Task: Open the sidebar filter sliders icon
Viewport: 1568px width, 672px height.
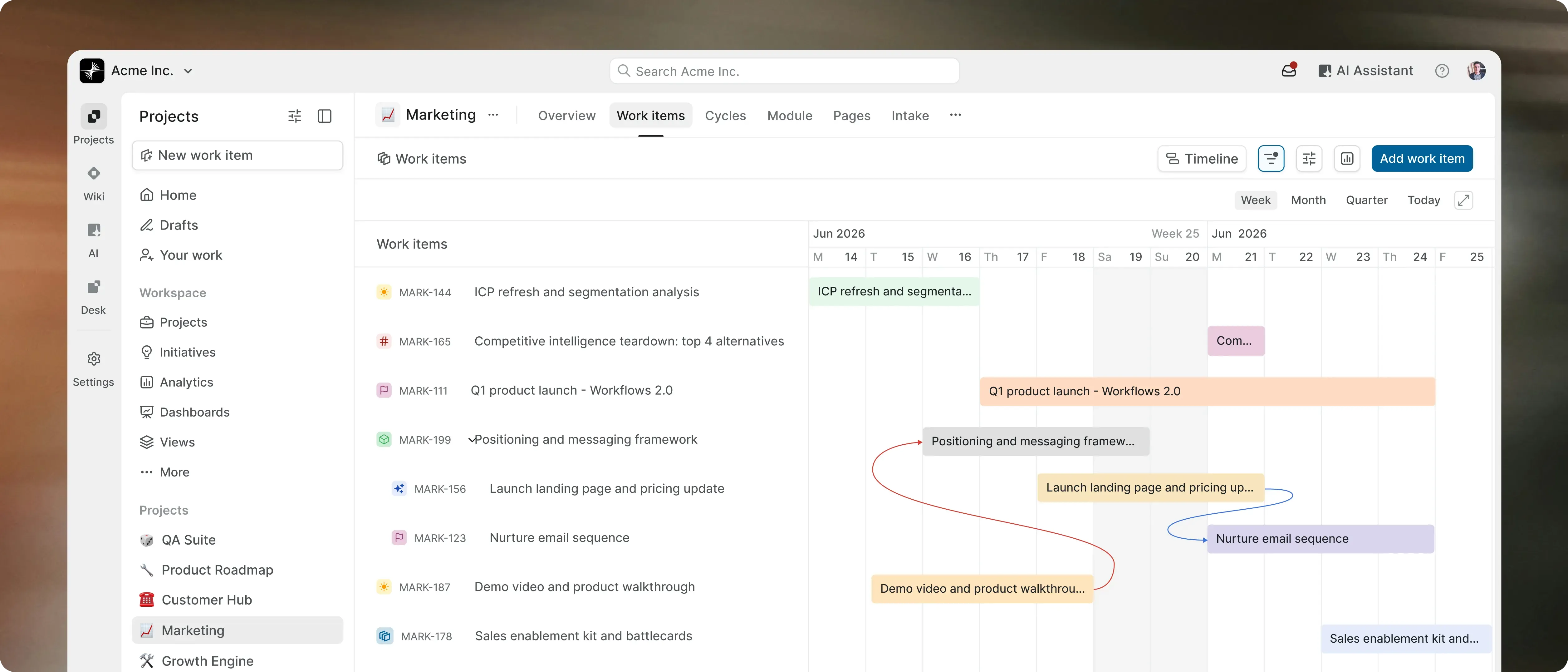Action: click(x=295, y=116)
